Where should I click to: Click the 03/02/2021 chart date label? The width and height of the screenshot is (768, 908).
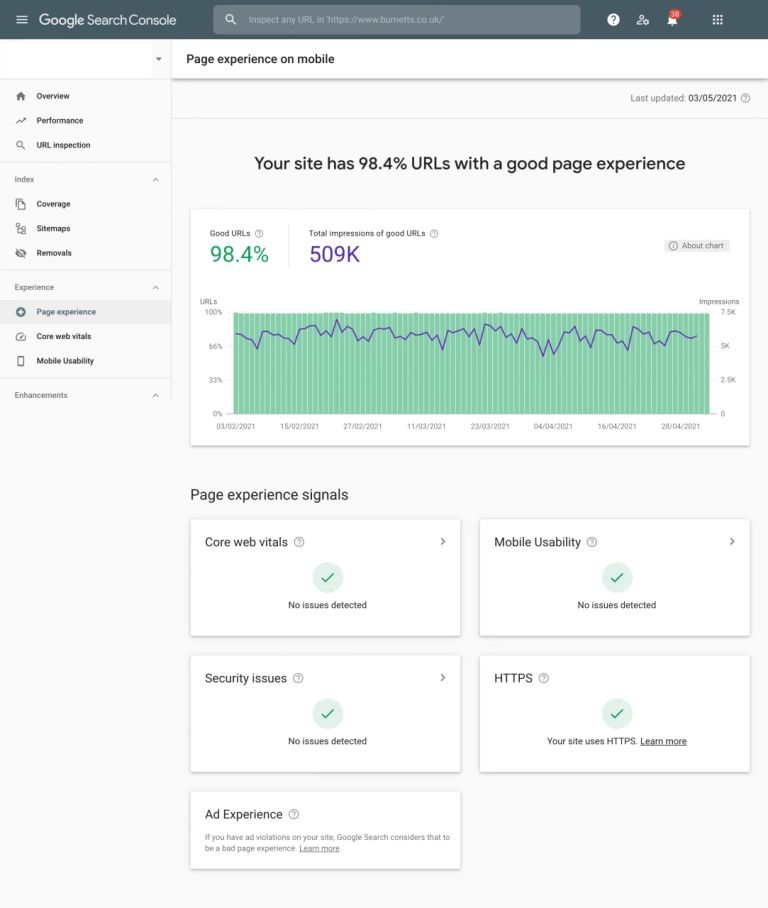click(x=236, y=426)
